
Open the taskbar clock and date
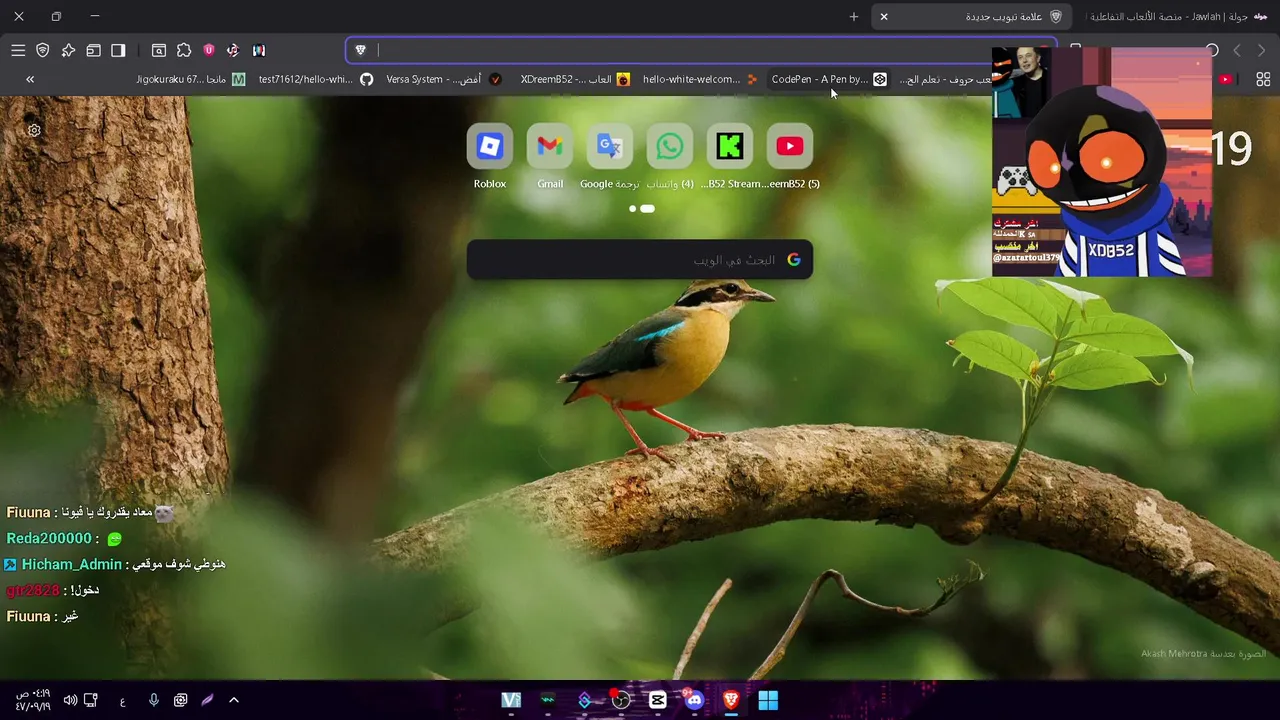click(33, 700)
